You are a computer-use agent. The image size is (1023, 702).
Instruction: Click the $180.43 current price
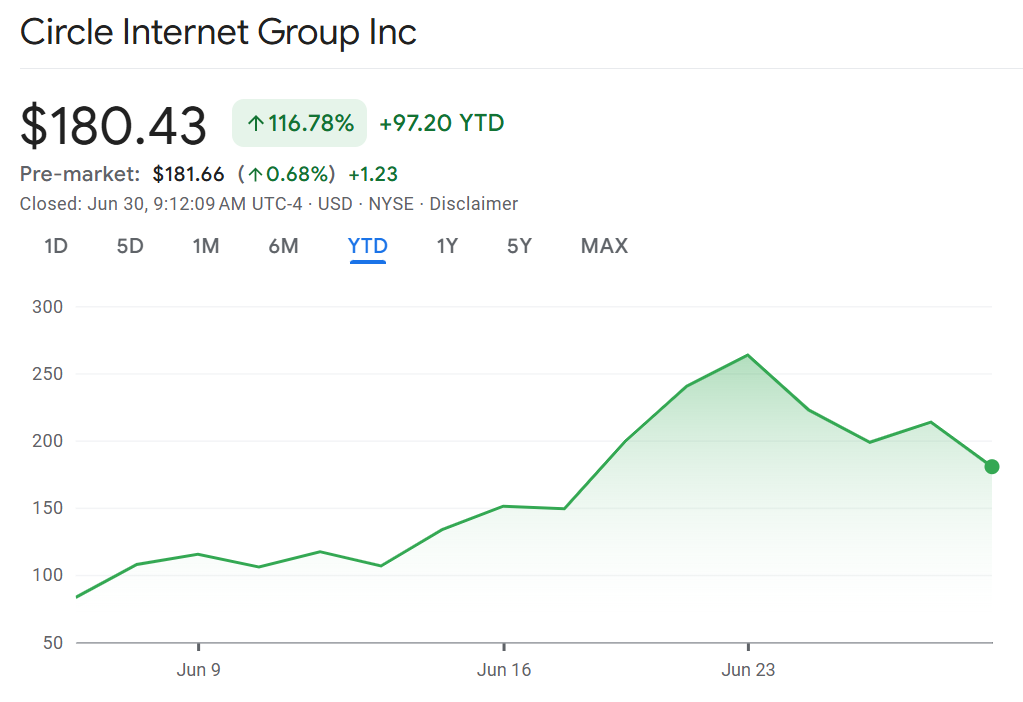[x=113, y=126]
